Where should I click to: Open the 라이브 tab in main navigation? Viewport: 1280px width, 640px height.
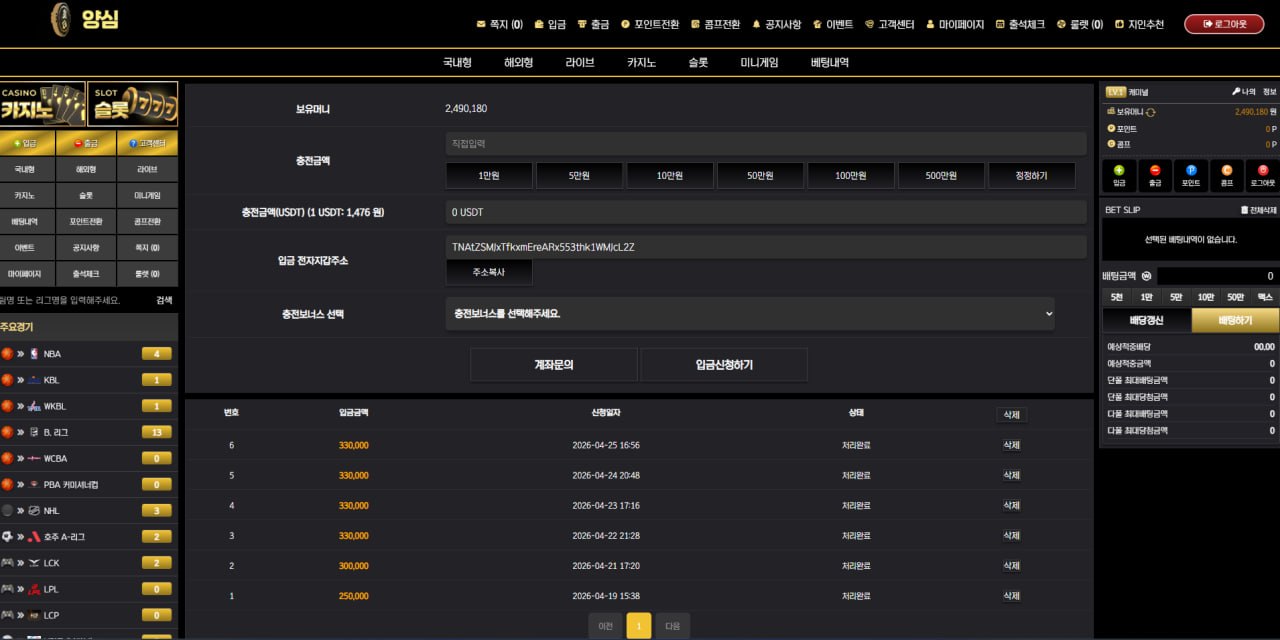click(580, 62)
